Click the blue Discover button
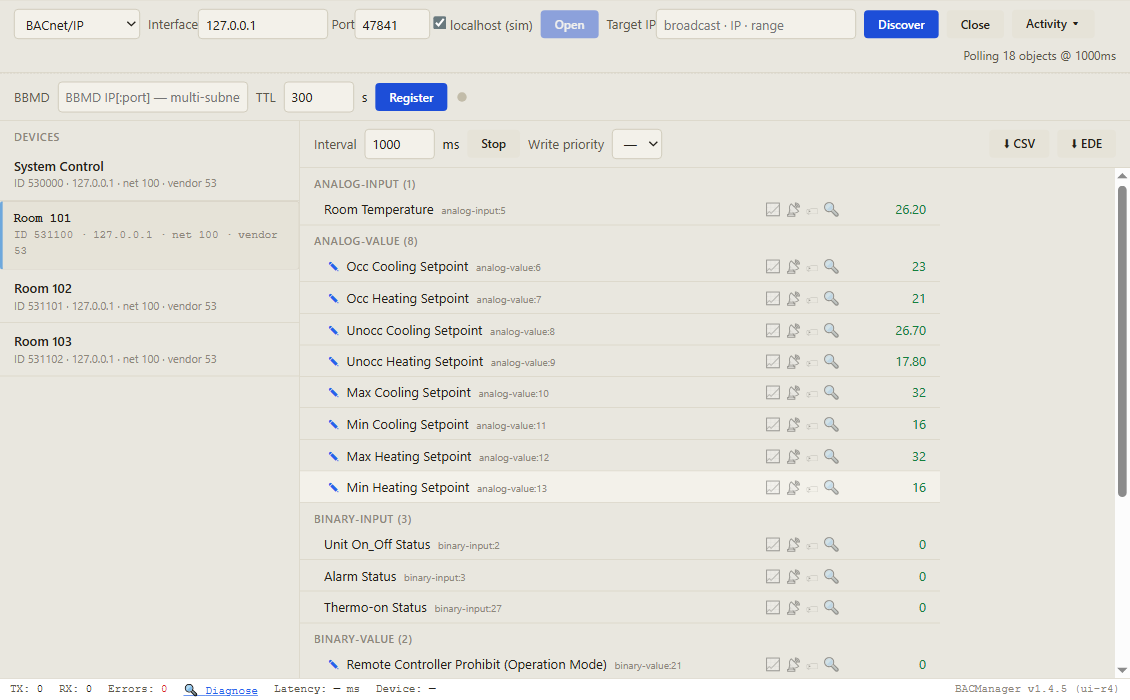Viewport: 1130px width, 700px height. [901, 25]
